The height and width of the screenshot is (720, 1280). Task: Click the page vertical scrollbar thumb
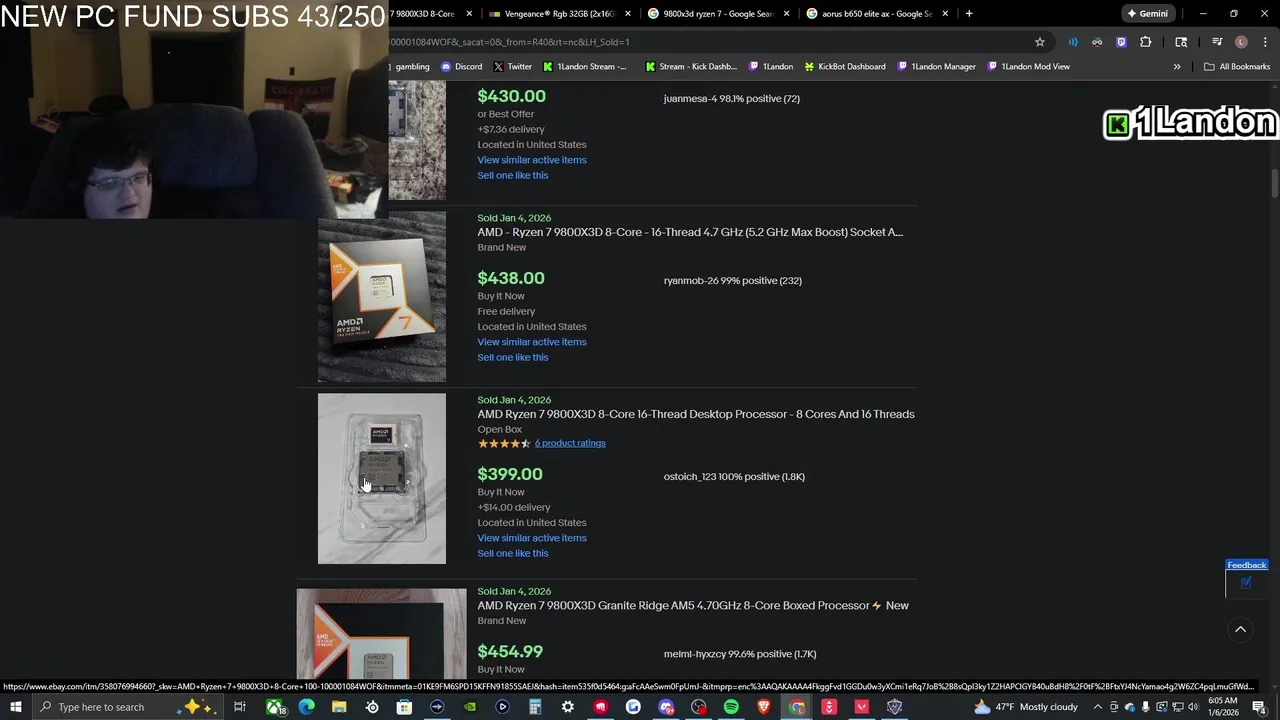pos(1275,185)
